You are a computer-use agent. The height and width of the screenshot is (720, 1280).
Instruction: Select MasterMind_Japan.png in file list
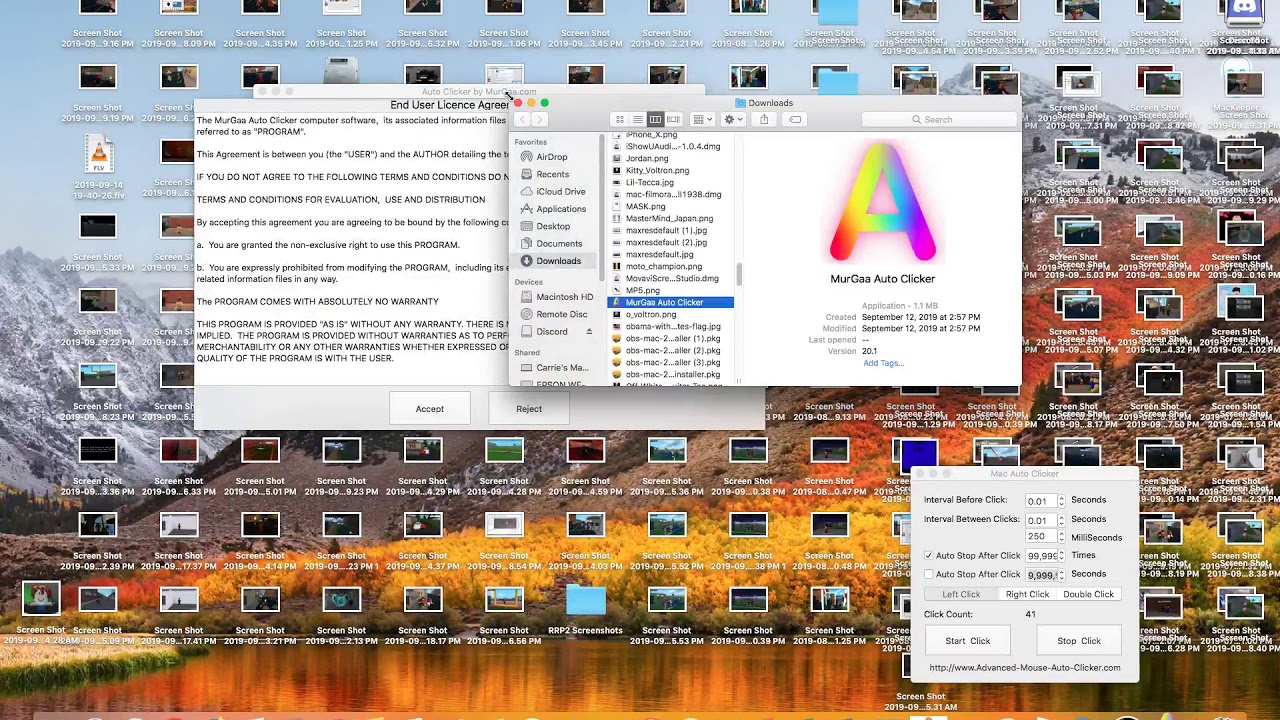[669, 218]
